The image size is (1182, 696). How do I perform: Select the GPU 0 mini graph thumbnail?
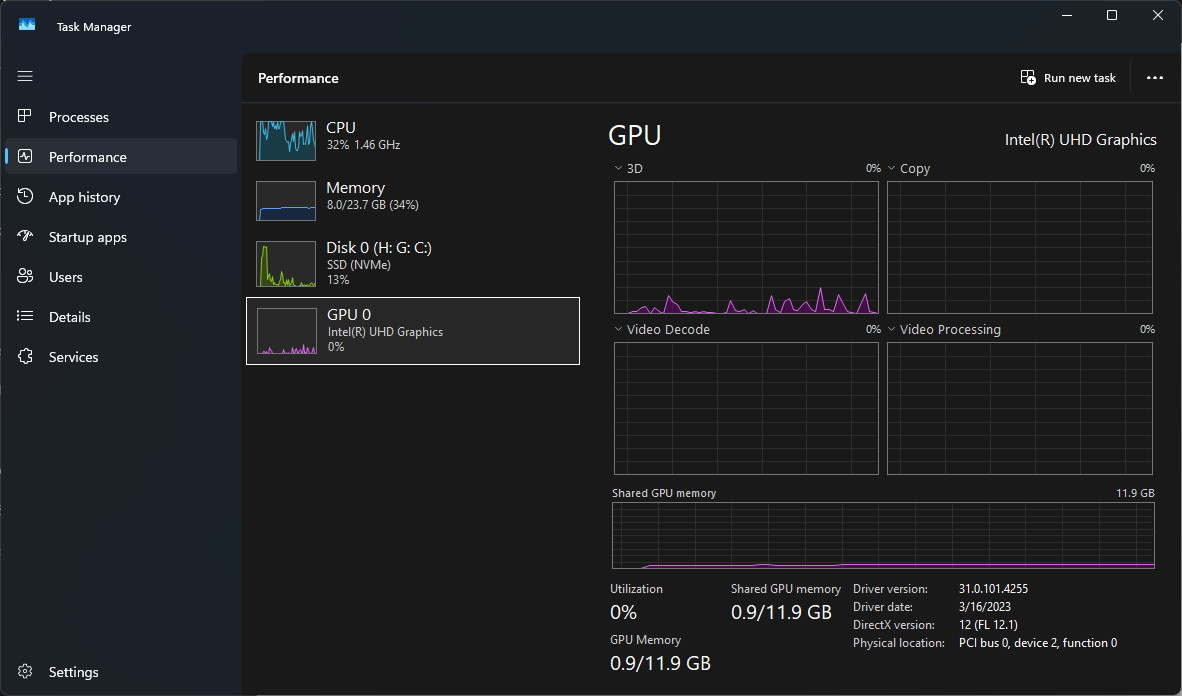click(286, 331)
